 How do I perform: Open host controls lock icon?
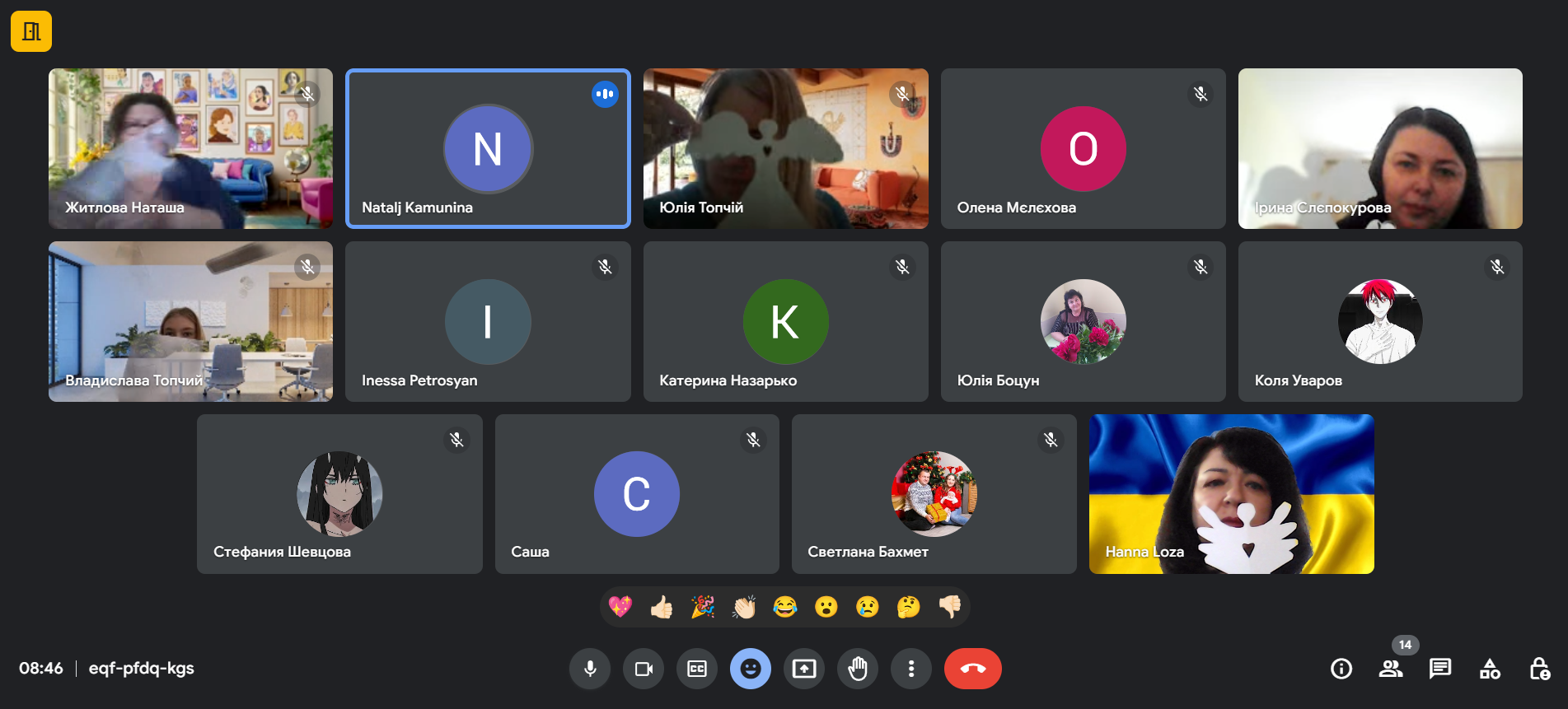pyautogui.click(x=1539, y=669)
